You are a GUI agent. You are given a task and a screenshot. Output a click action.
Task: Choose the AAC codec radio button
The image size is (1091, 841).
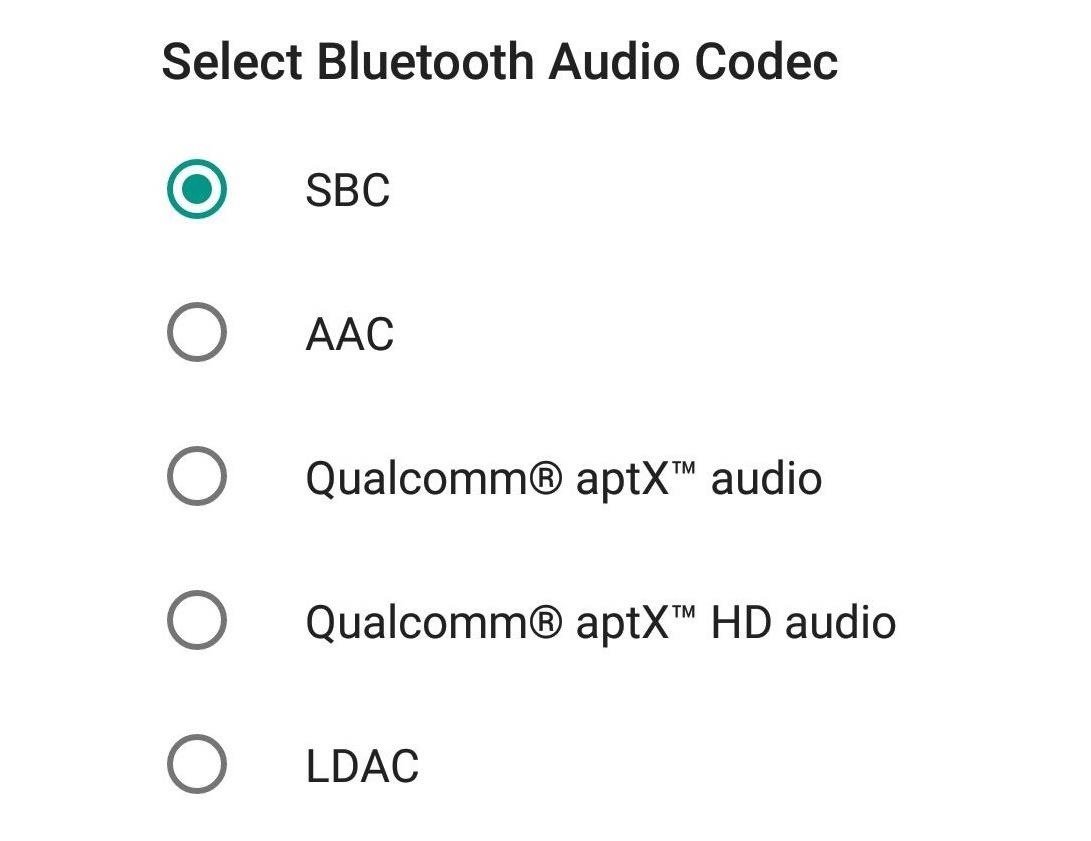197,332
